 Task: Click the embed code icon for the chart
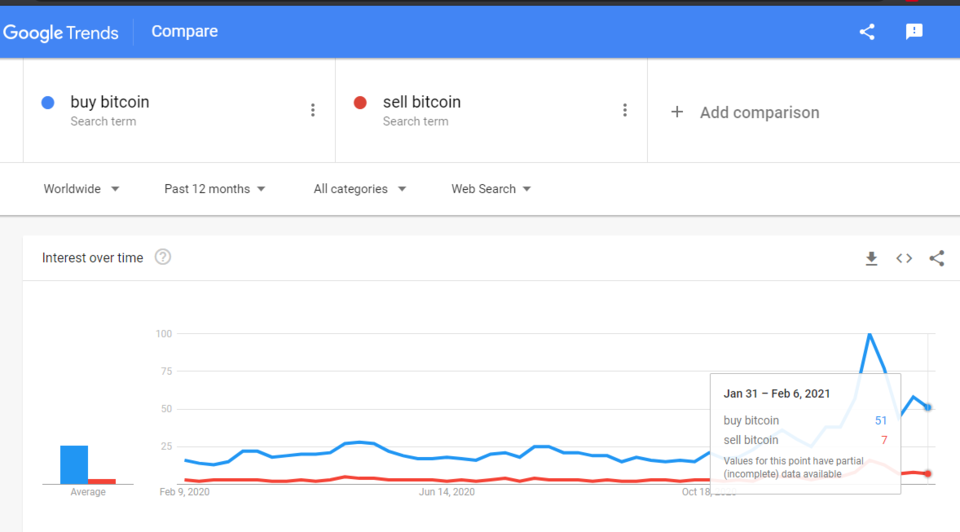click(904, 258)
